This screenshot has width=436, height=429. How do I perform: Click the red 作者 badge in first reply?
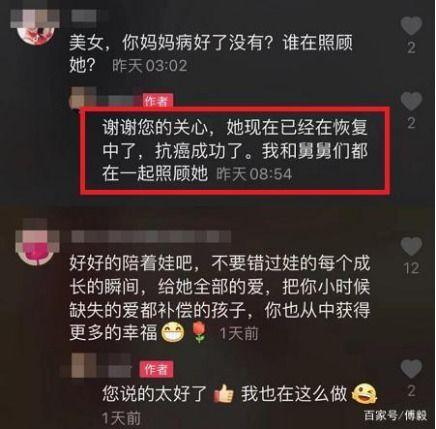tap(158, 101)
